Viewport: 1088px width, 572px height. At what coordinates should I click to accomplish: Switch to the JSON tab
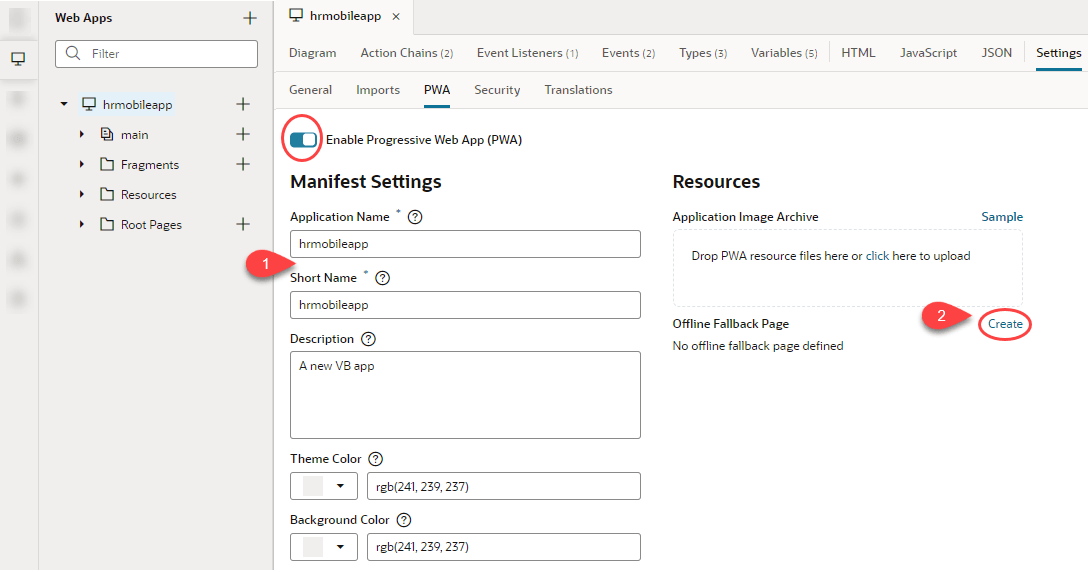coord(996,53)
